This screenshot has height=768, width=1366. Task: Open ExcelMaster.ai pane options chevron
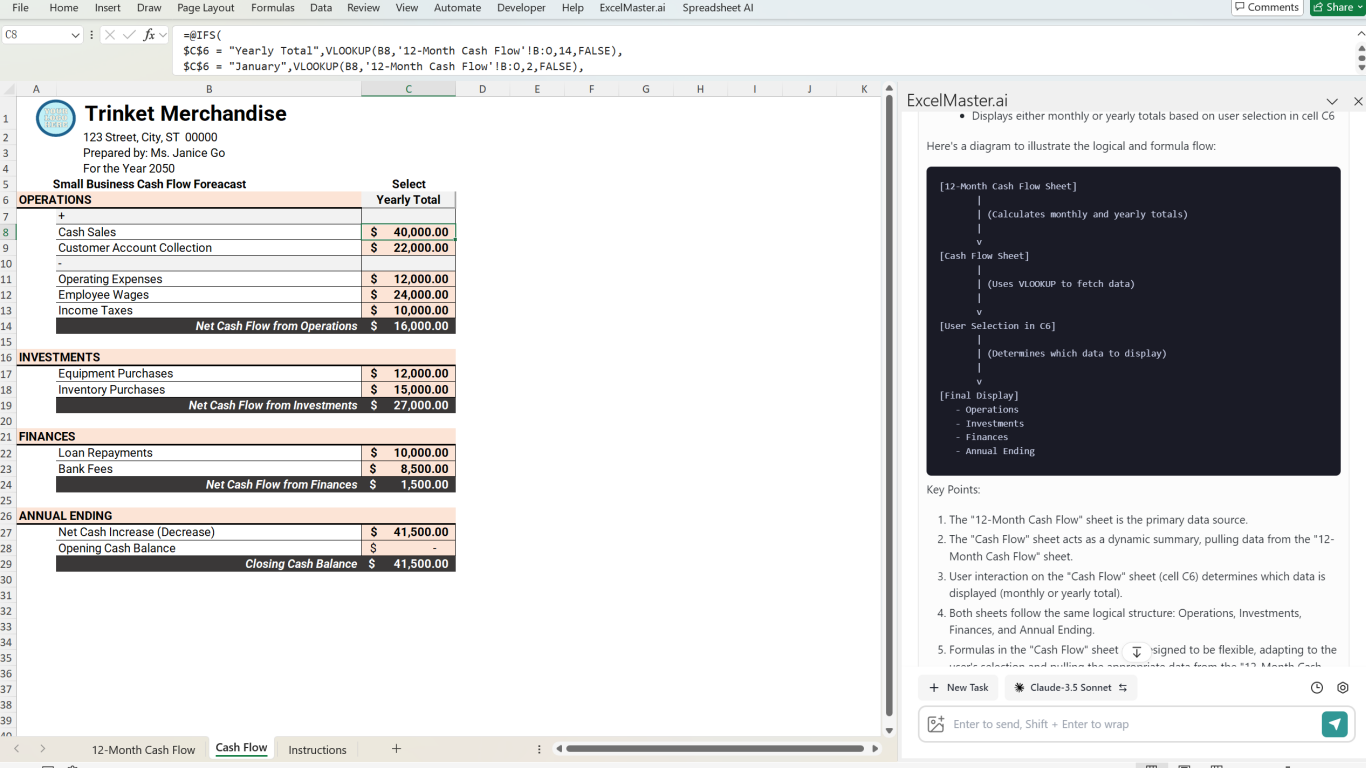click(1332, 101)
